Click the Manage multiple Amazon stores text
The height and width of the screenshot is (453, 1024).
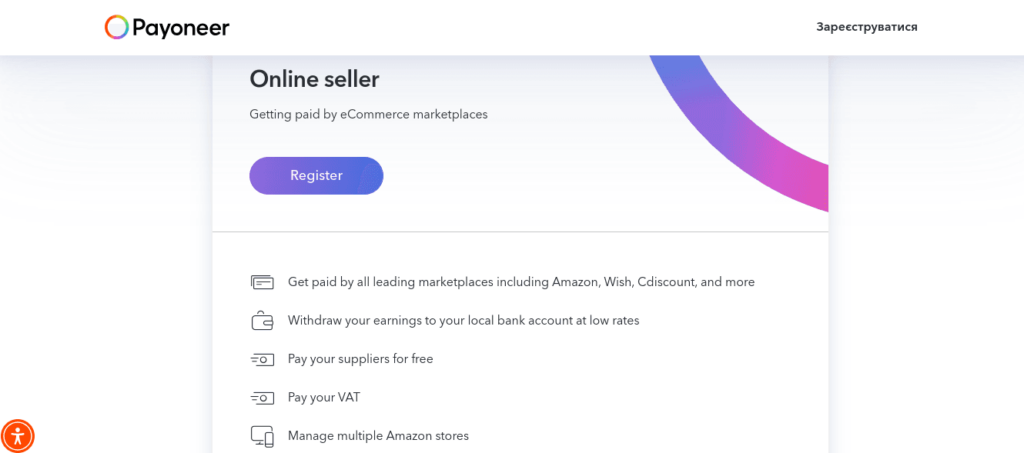point(378,435)
